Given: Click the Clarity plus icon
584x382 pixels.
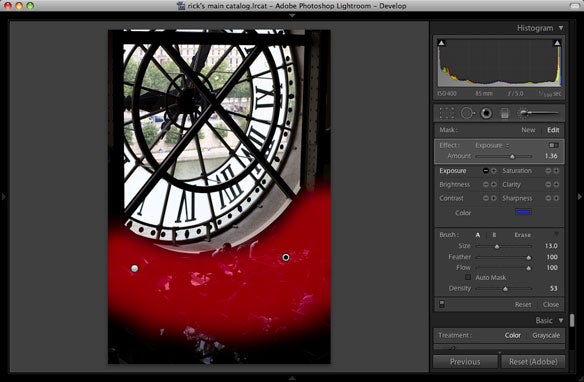Looking at the screenshot, I should (x=556, y=184).
